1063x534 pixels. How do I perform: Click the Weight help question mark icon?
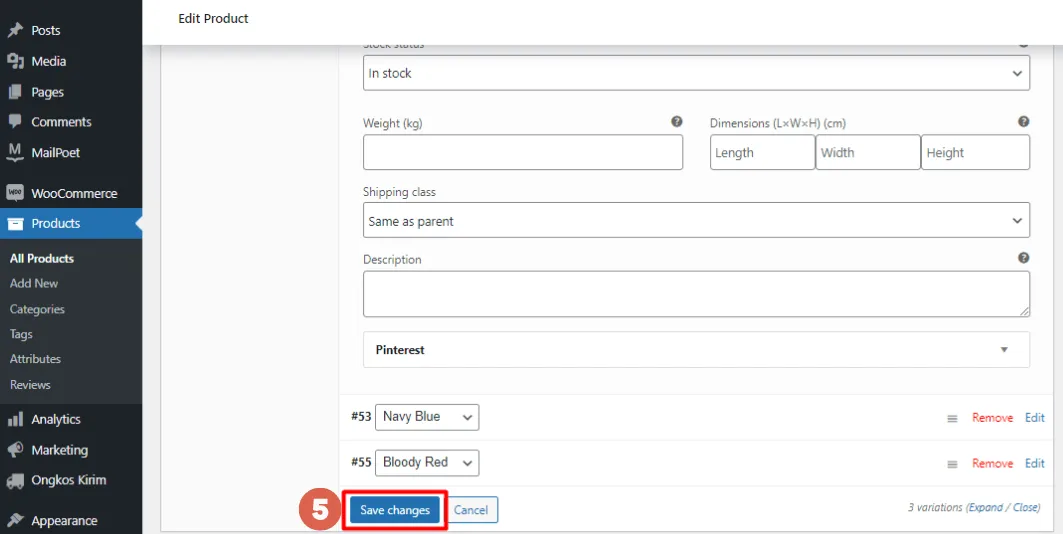coord(677,122)
